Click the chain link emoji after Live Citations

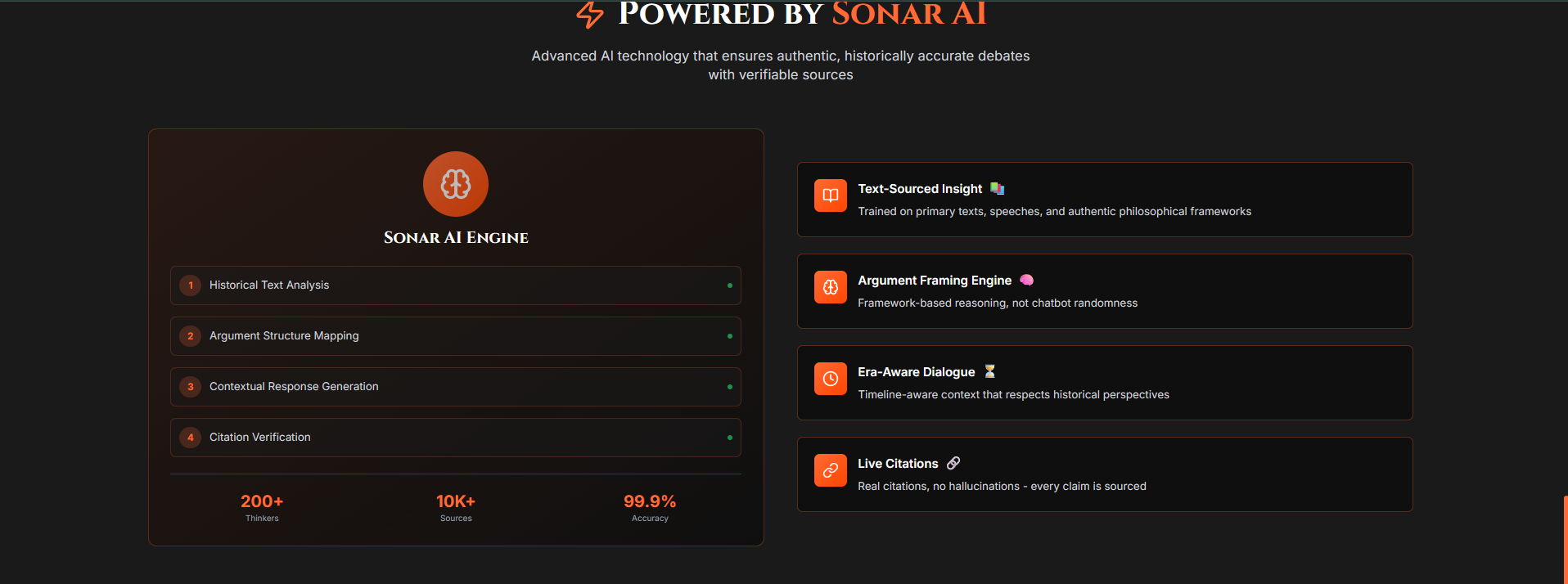click(953, 463)
